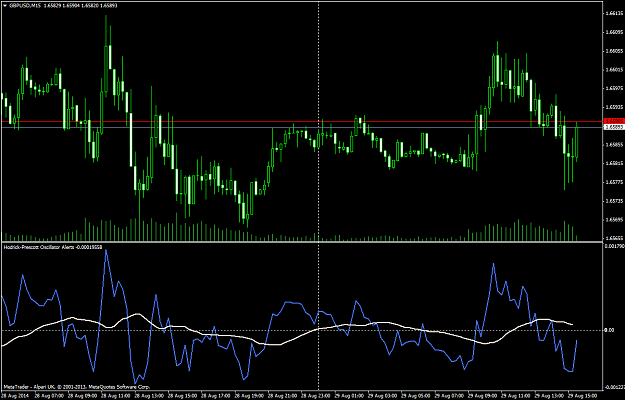Click the 0.001790 oscillator scale value
Screen dimensions: 625x400
(614, 247)
